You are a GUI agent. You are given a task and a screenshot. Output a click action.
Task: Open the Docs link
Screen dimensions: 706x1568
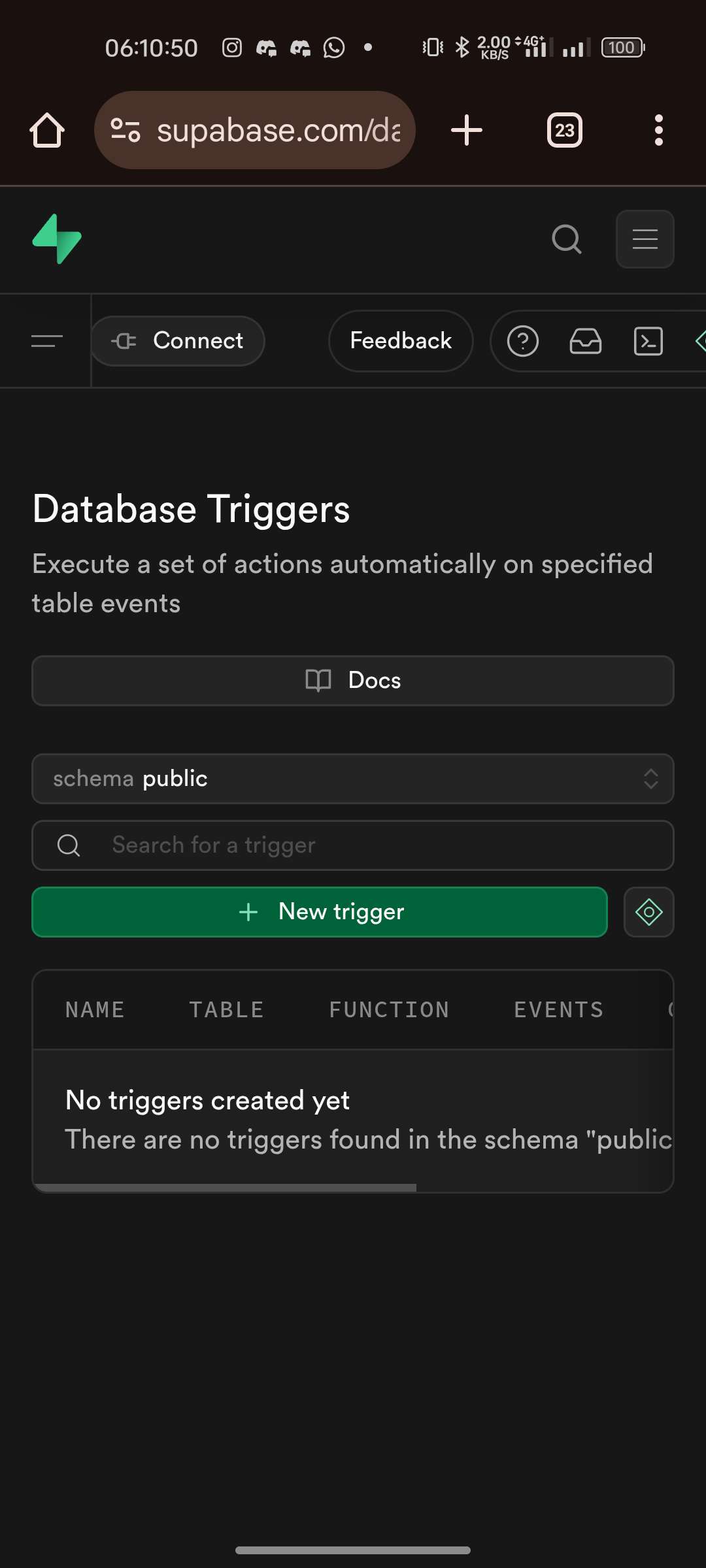tap(353, 681)
